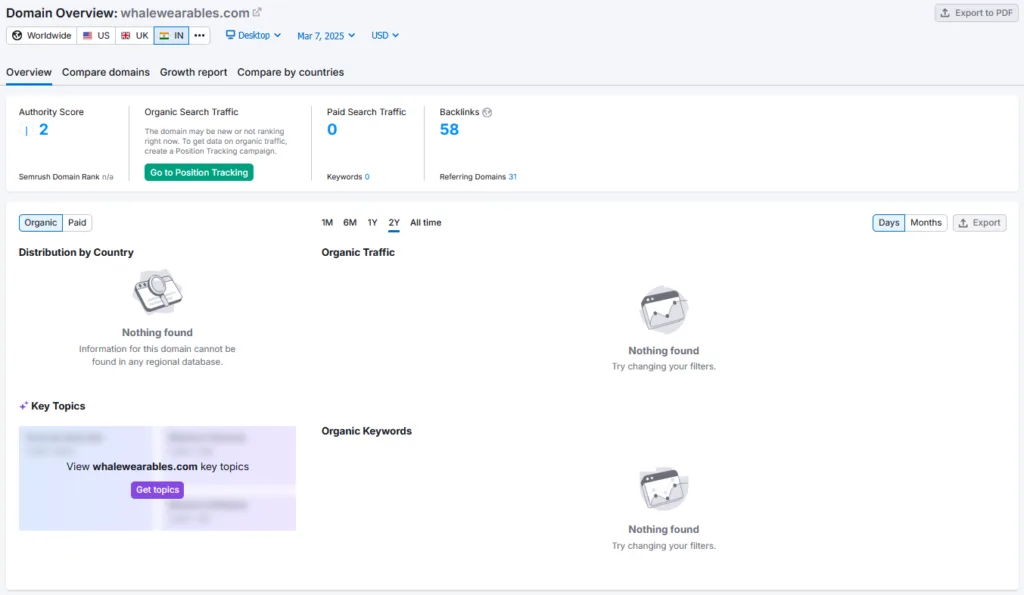Switch to Compare by countries tab
Viewport: 1024px width, 595px height.
291,72
